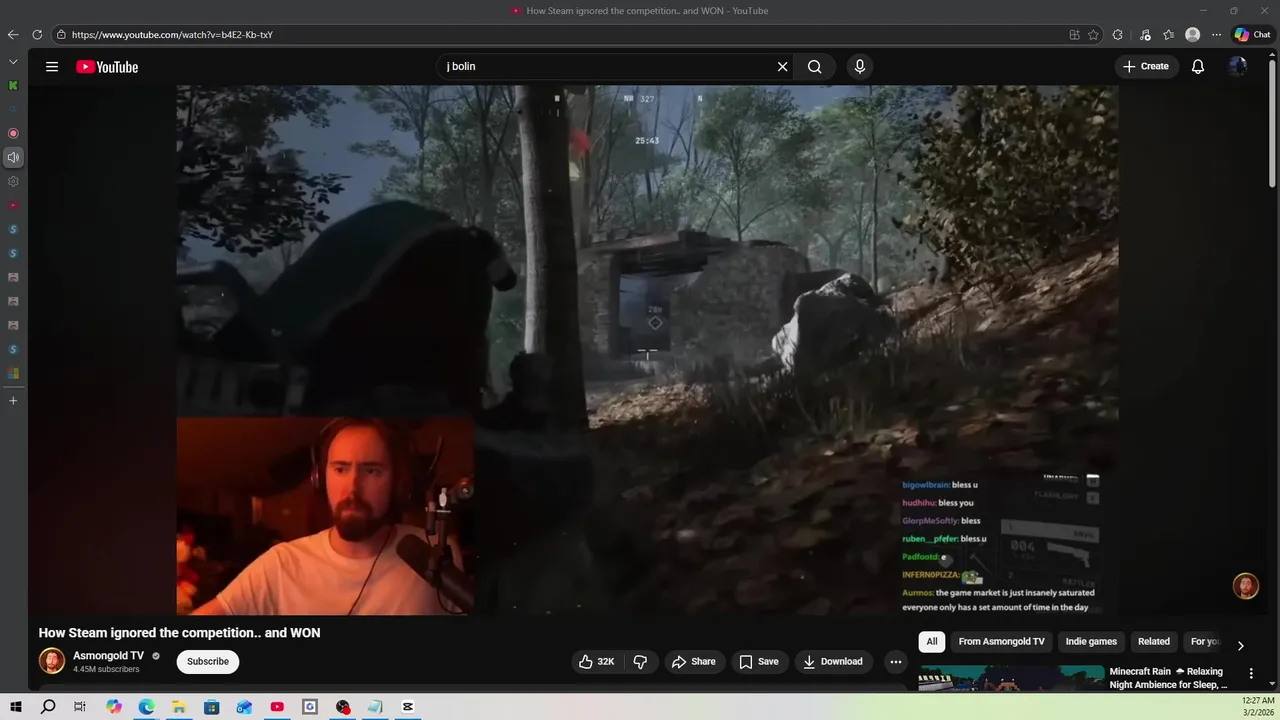
Task: Reload the page with the refresh button
Action: (37, 34)
